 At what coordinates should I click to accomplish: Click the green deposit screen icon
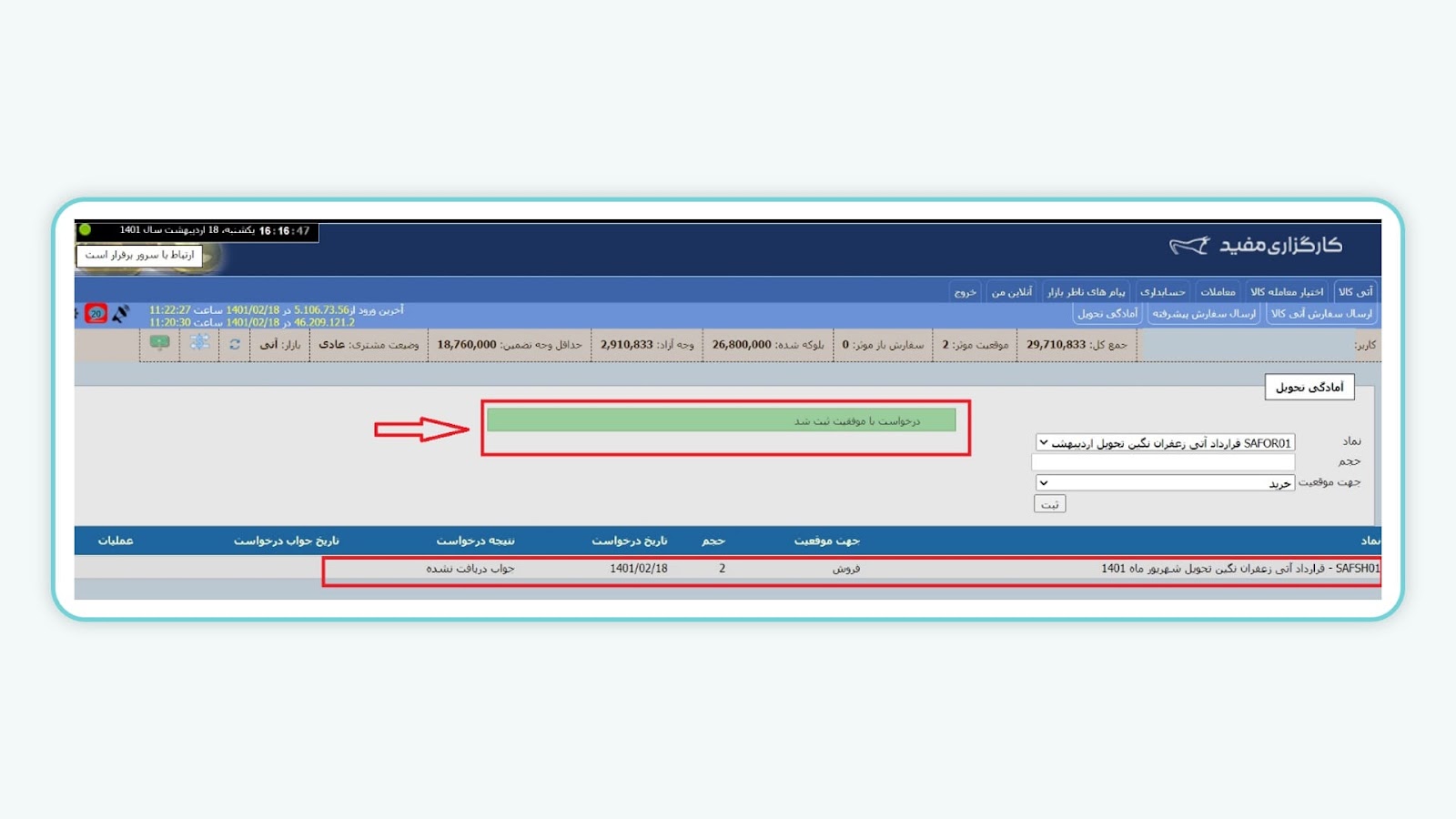point(159,343)
